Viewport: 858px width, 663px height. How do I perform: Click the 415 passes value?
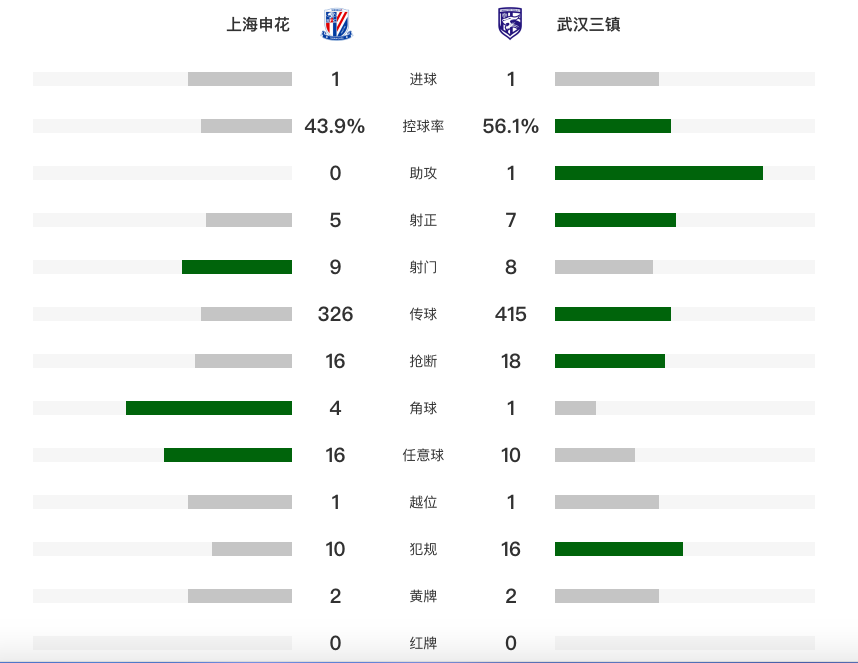pos(511,314)
